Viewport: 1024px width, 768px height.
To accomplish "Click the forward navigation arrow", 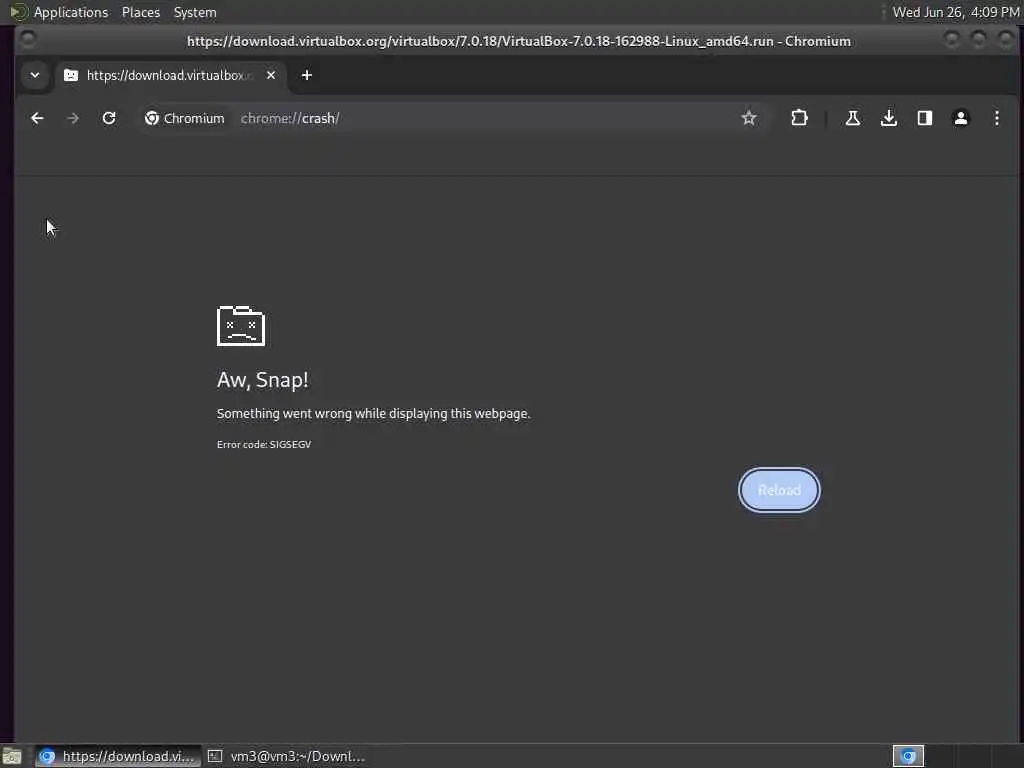I will click(73, 118).
